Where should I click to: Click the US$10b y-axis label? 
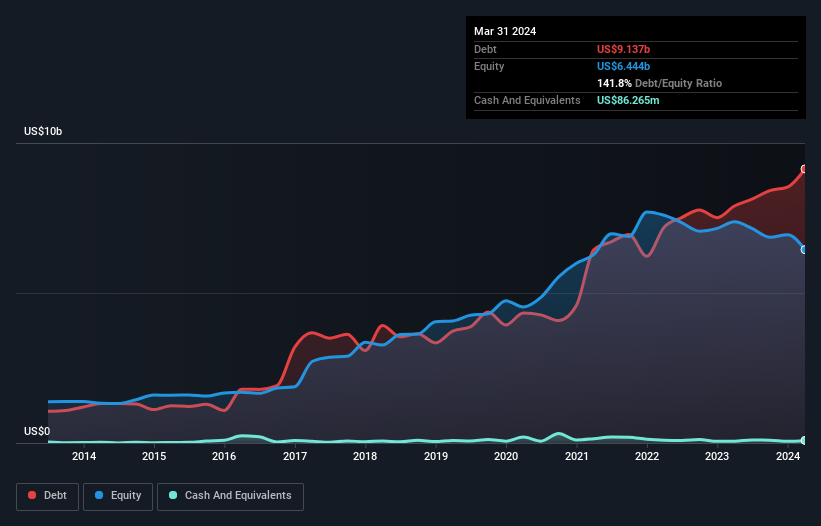43,131
